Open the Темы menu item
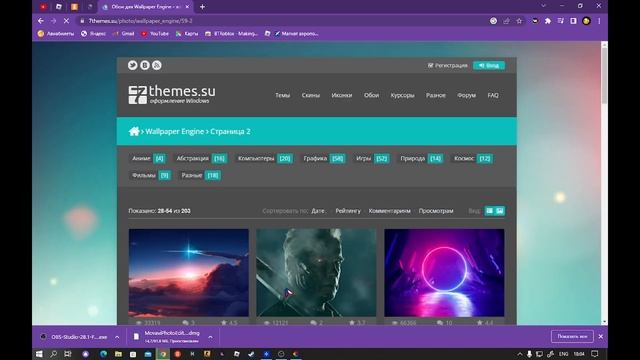The width and height of the screenshot is (640, 360). [282, 95]
